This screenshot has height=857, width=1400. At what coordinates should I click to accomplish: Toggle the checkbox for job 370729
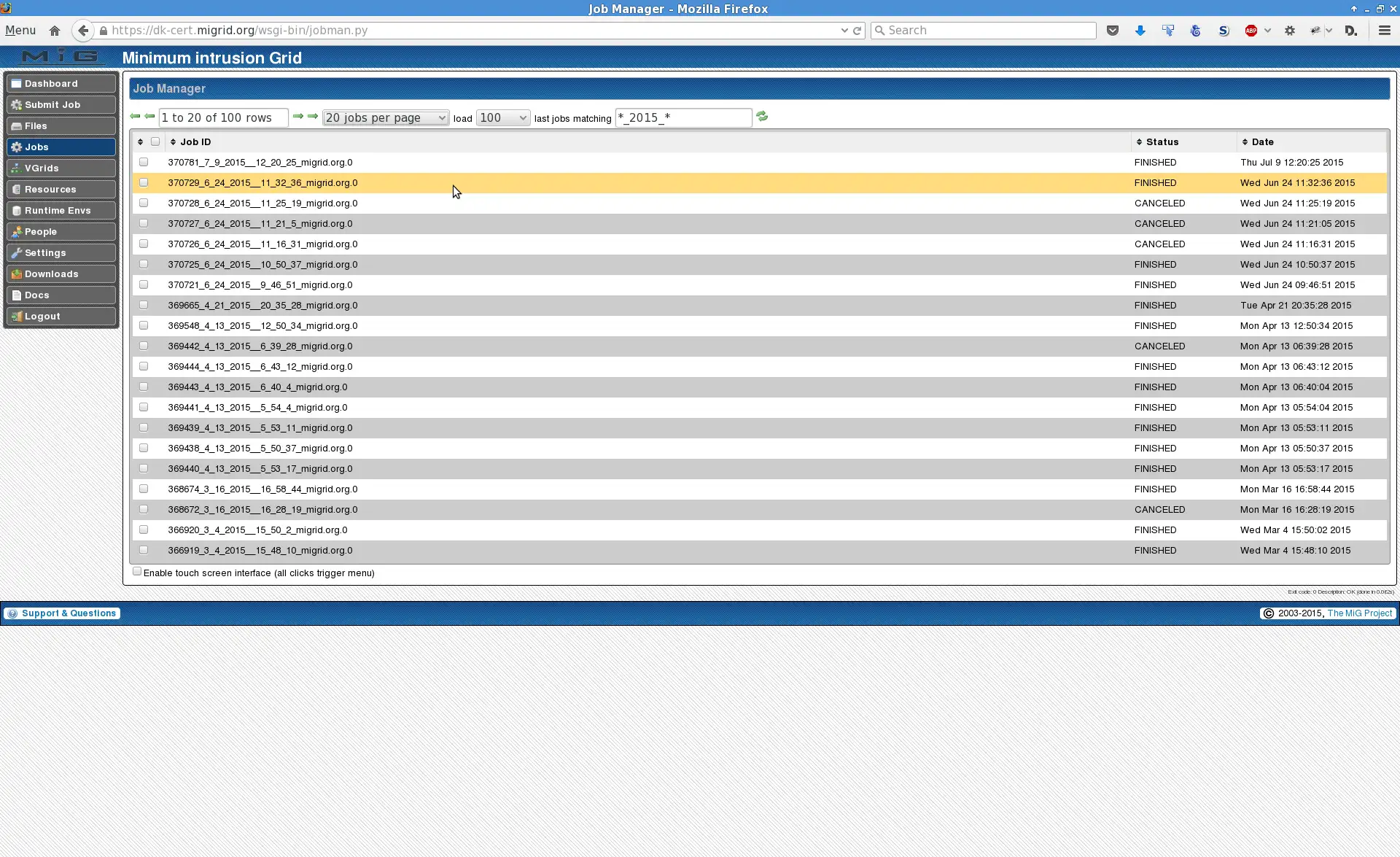[143, 182]
